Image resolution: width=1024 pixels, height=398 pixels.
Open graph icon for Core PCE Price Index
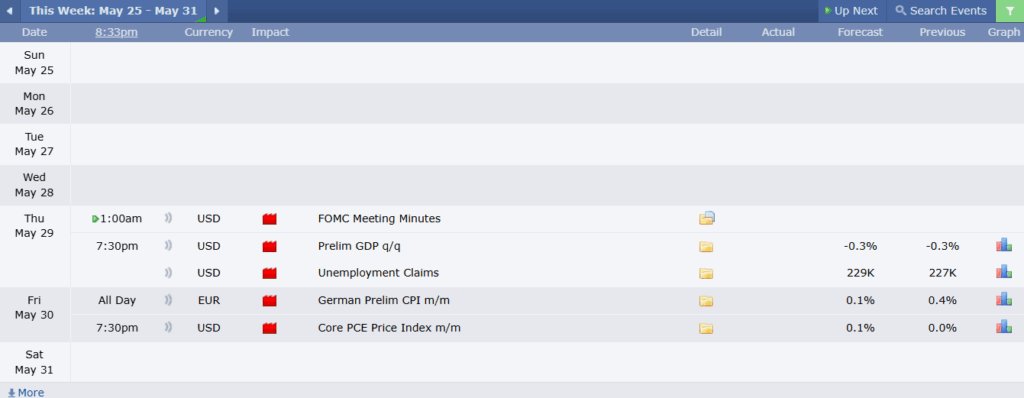point(1004,327)
